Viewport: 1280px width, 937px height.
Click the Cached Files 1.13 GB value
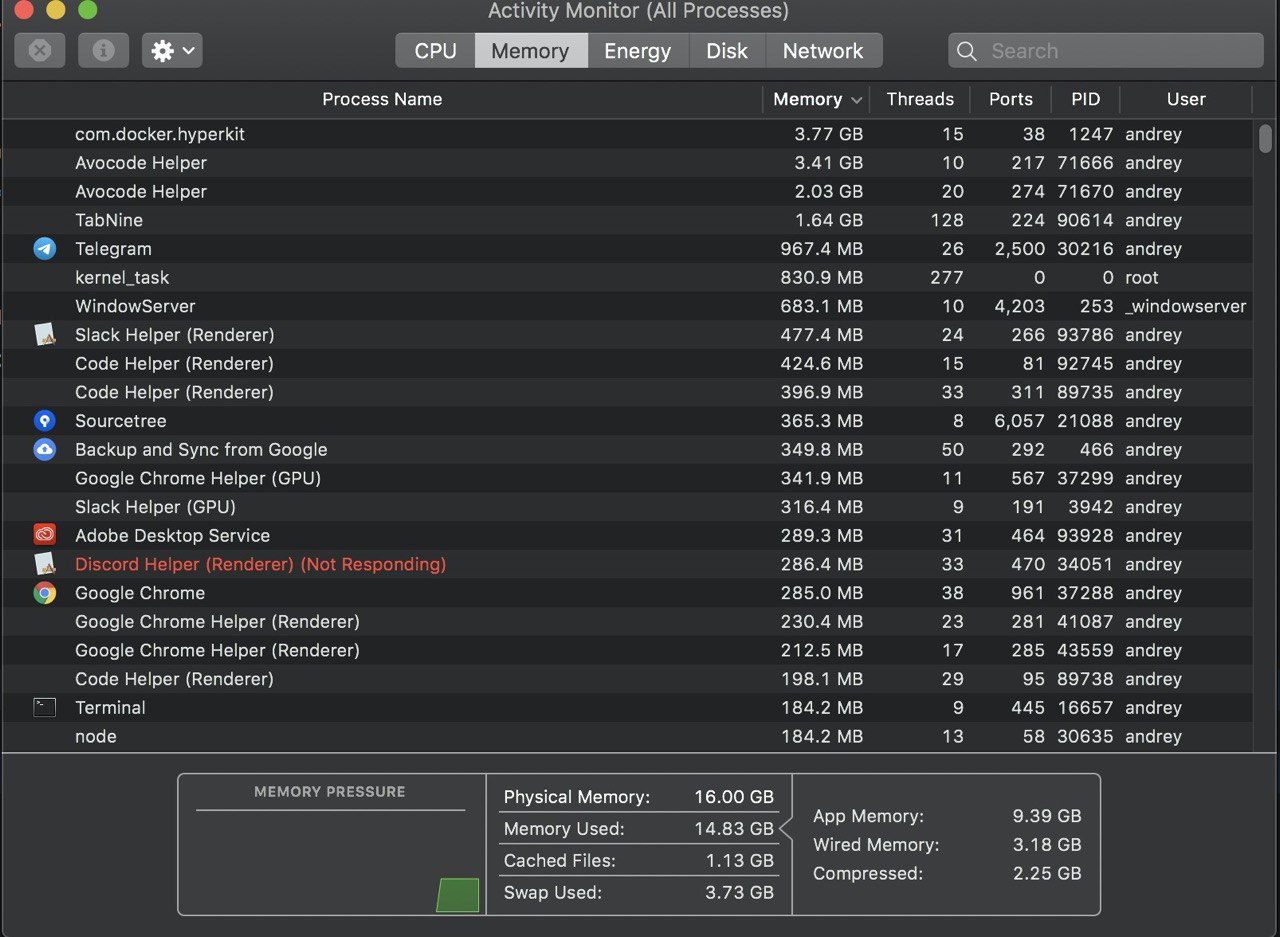coord(739,861)
